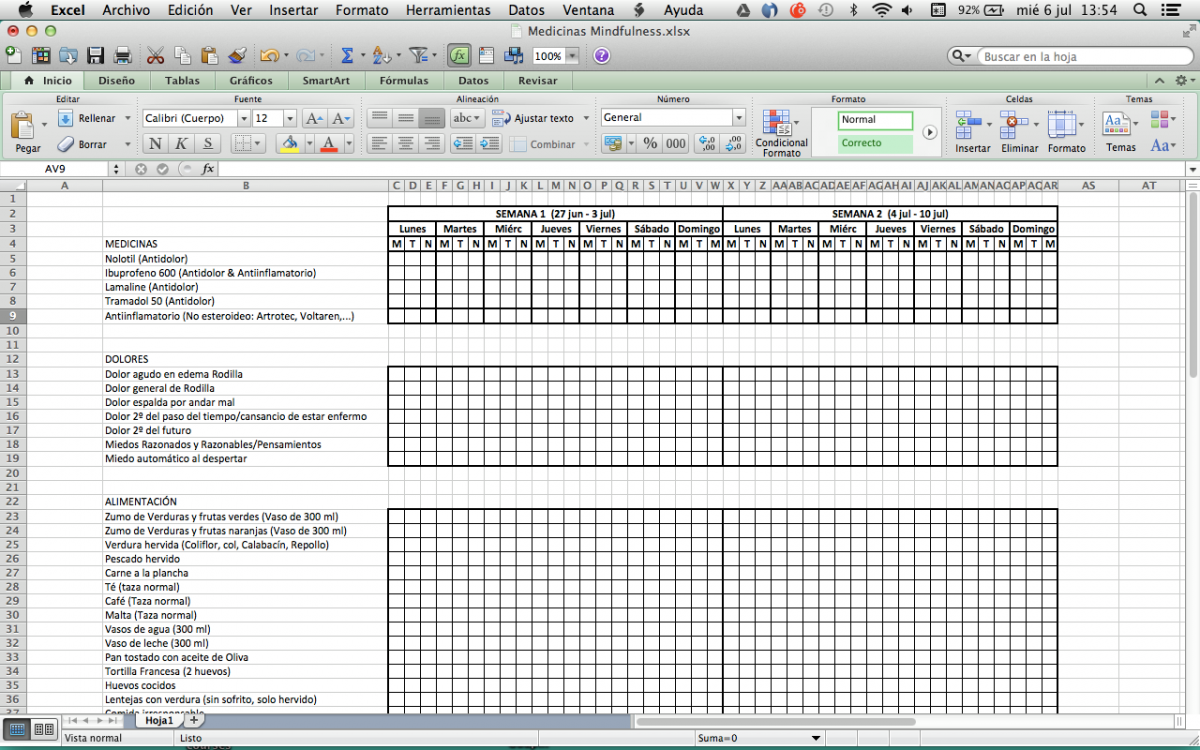Pick the yellow fill color bucket
1200x750 pixels.
(288, 144)
